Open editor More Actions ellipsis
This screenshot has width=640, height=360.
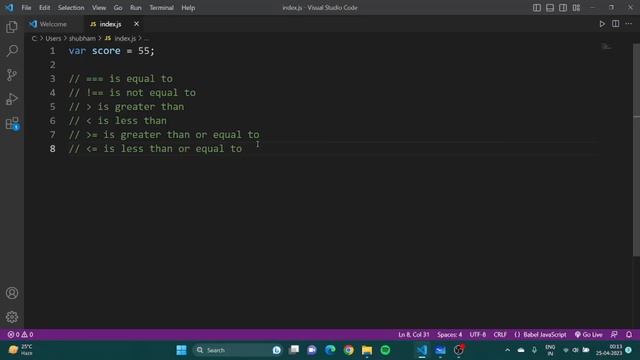(629, 24)
